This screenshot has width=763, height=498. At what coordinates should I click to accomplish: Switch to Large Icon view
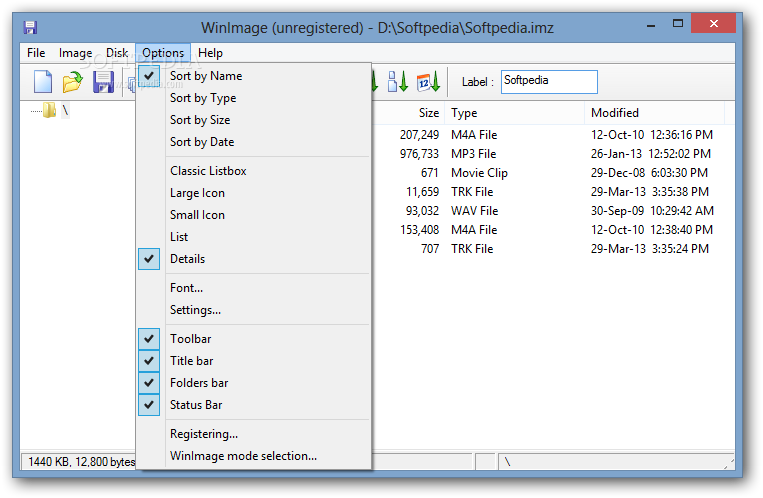click(253, 193)
